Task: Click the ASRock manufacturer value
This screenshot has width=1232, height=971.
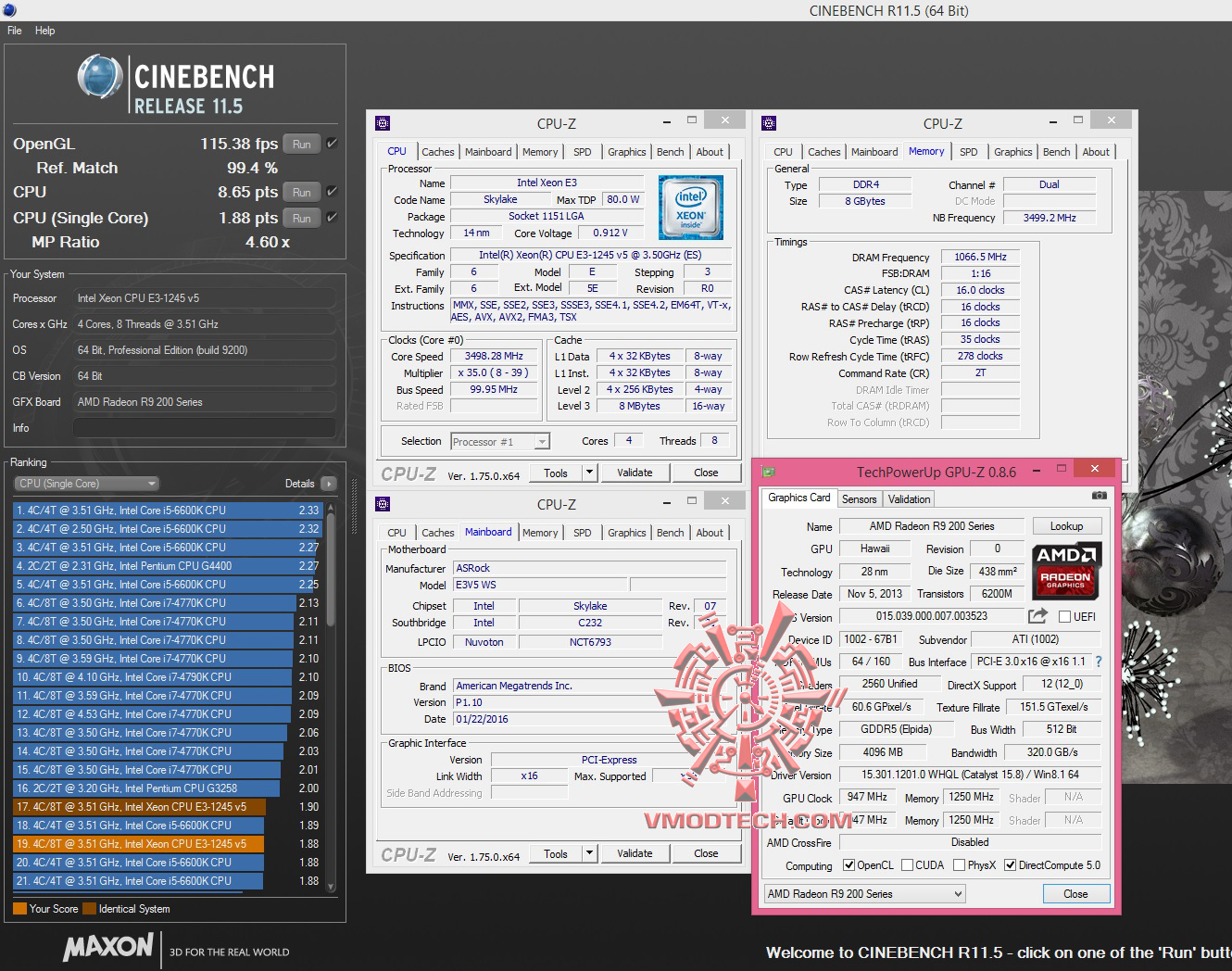Action: [590, 568]
